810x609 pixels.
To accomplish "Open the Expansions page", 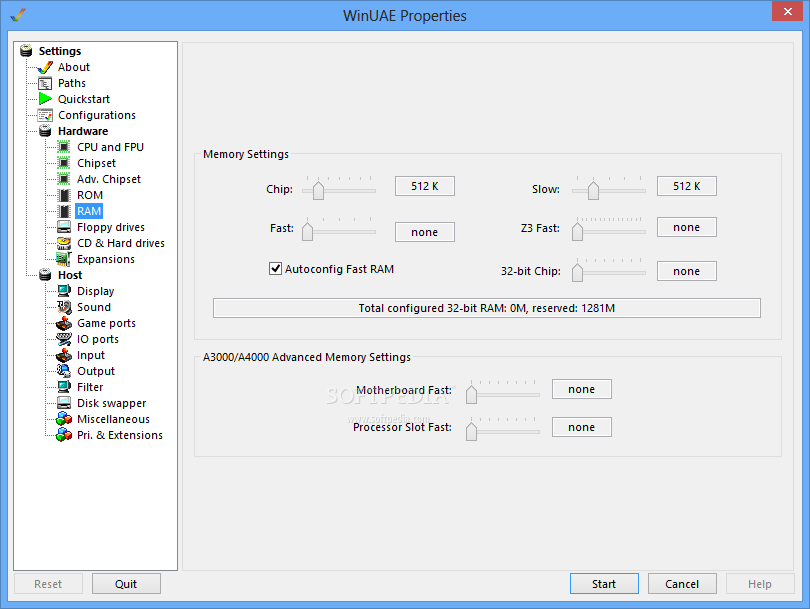I will coord(106,259).
